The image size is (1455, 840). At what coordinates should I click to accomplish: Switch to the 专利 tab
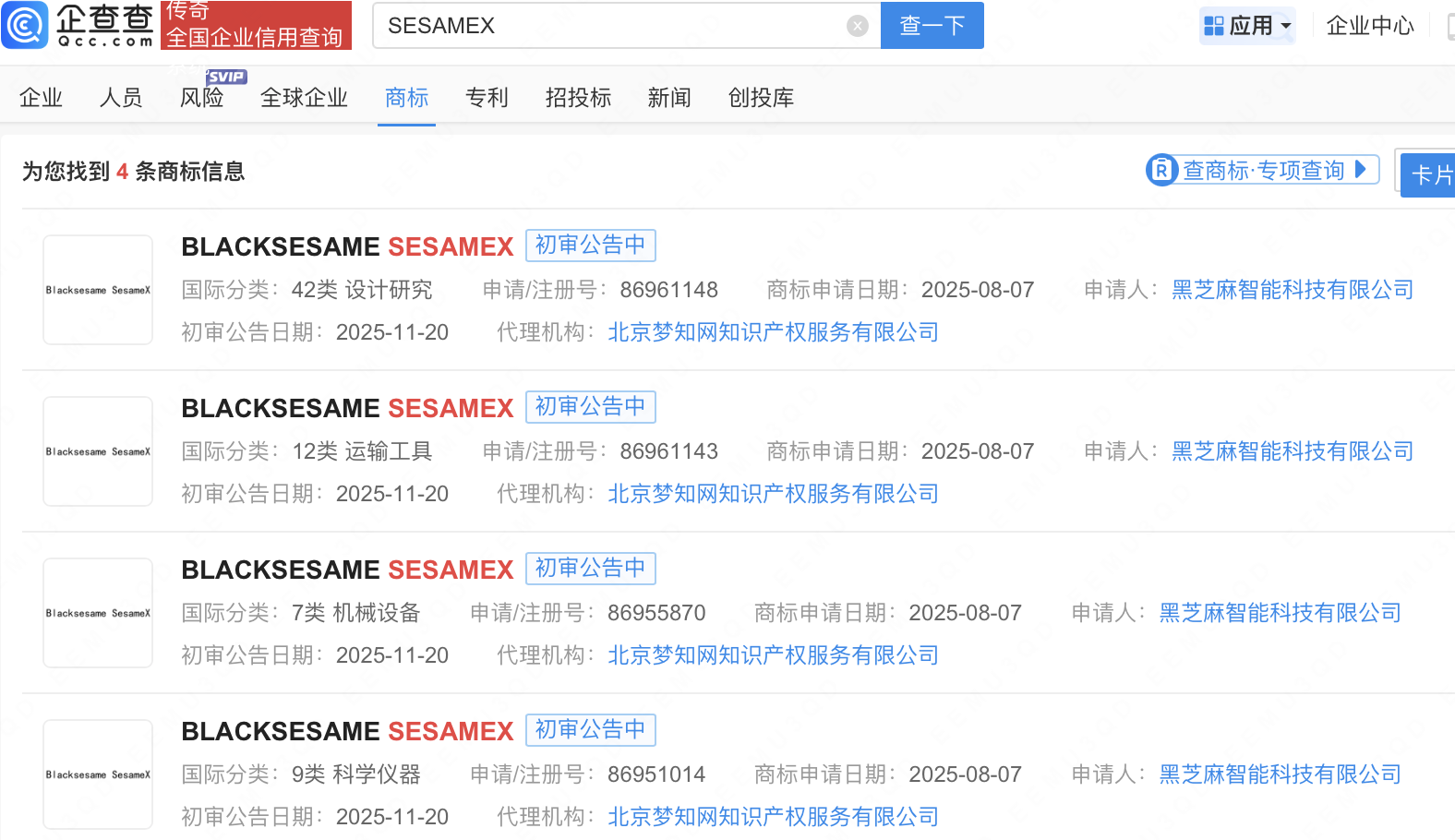click(x=487, y=98)
